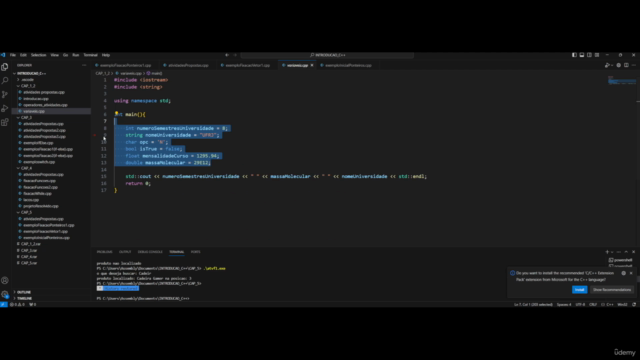Screen dimensions: 640x360
Task: Open operadores_atividades.cpp in explorer
Action: pos(45,105)
